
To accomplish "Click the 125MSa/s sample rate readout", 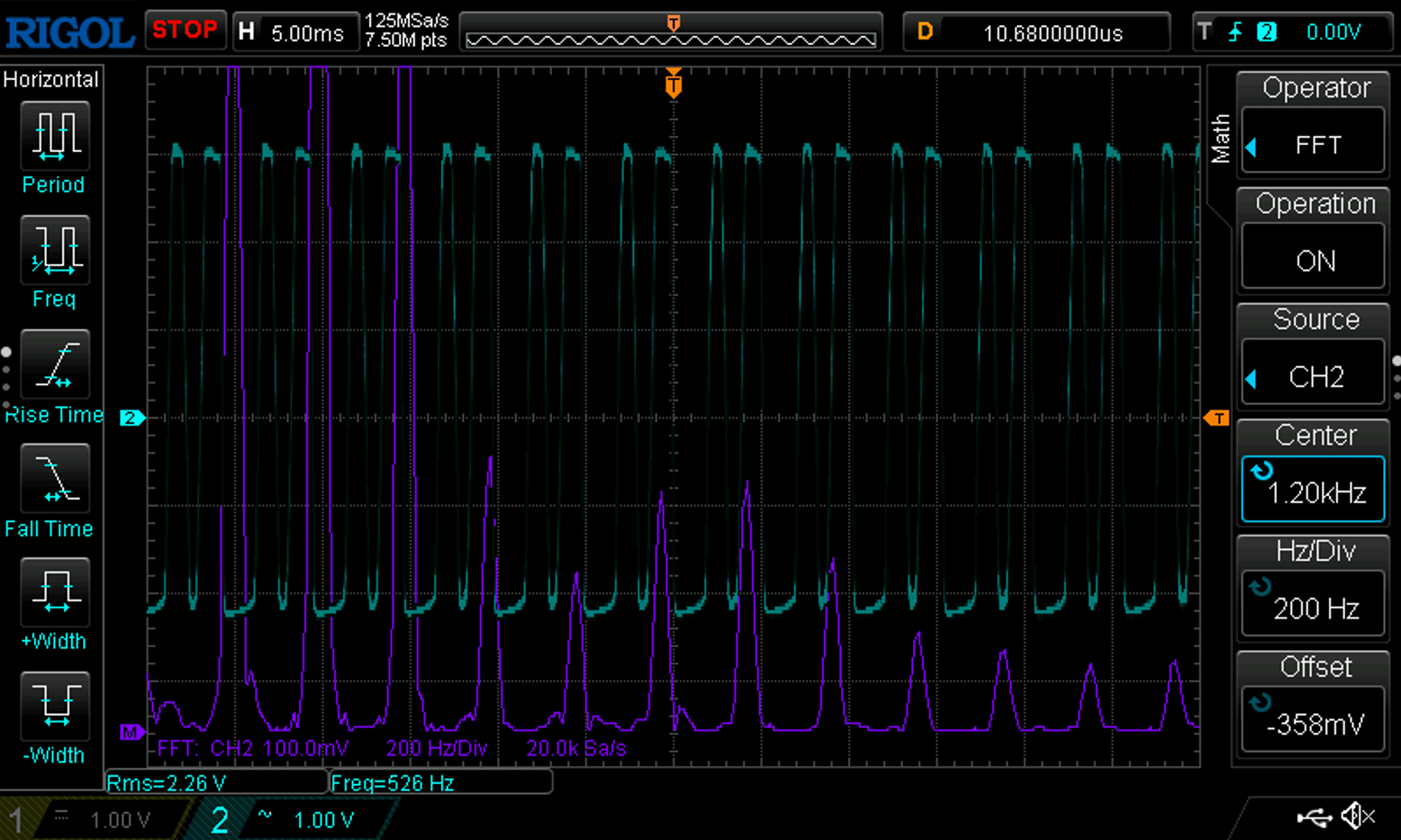I will pyautogui.click(x=406, y=21).
